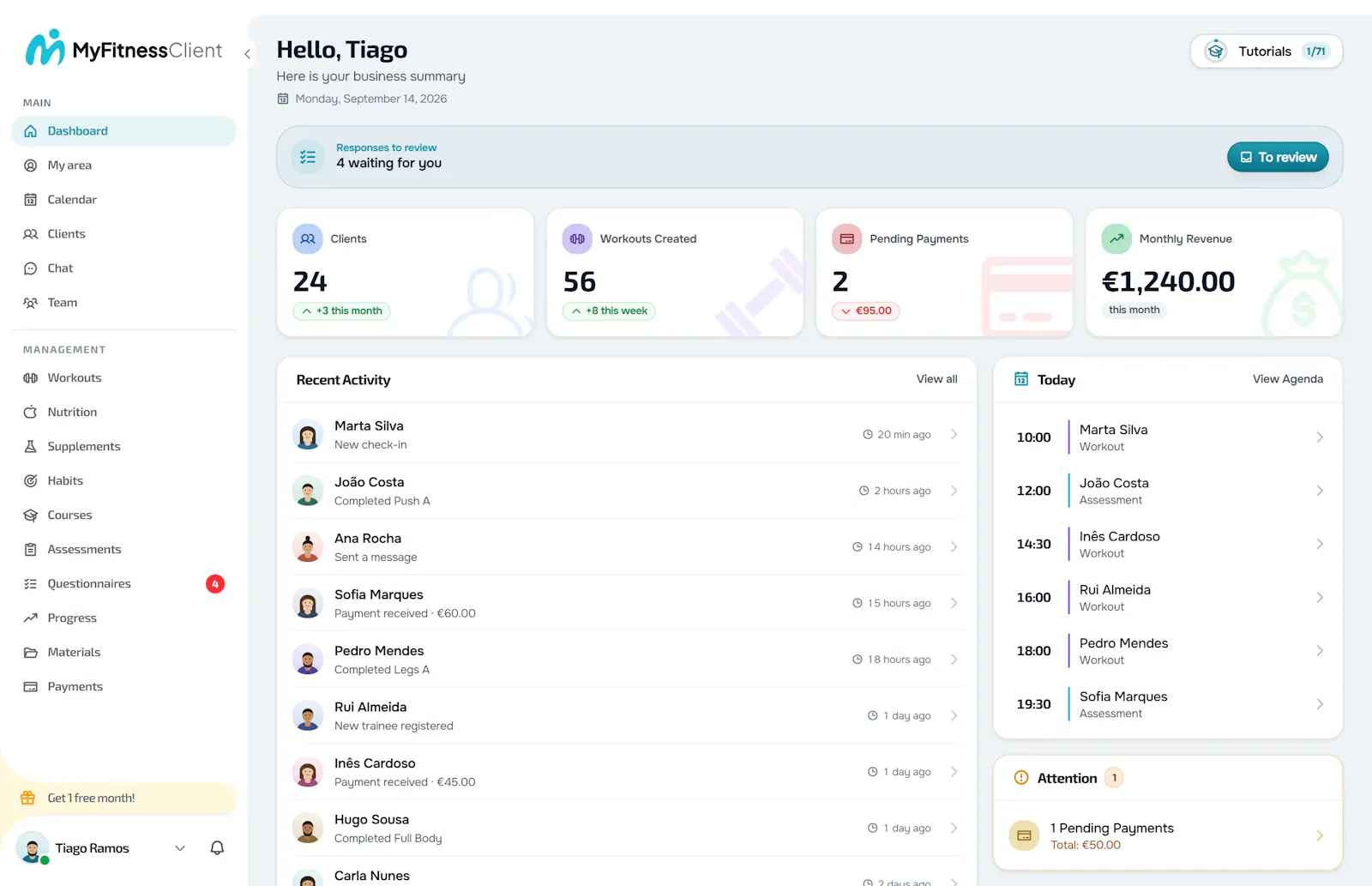The image size is (1372, 886).
Task: Open the Team section
Action: click(123, 303)
